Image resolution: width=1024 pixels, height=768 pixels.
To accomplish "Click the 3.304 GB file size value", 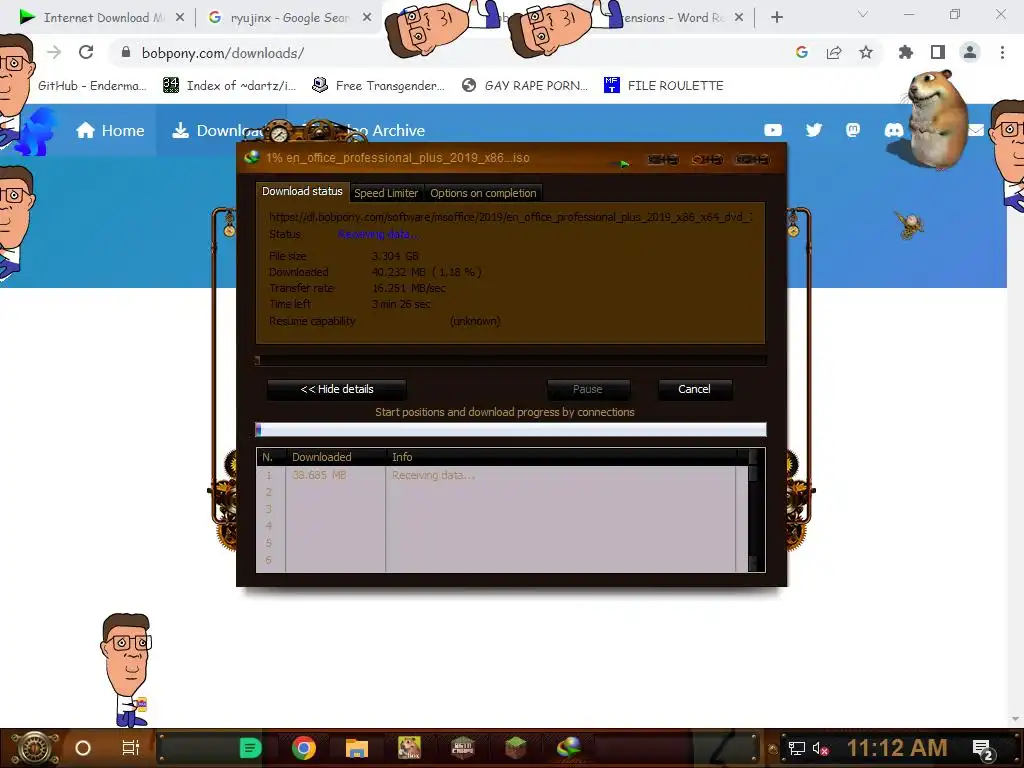I will click(x=395, y=256).
